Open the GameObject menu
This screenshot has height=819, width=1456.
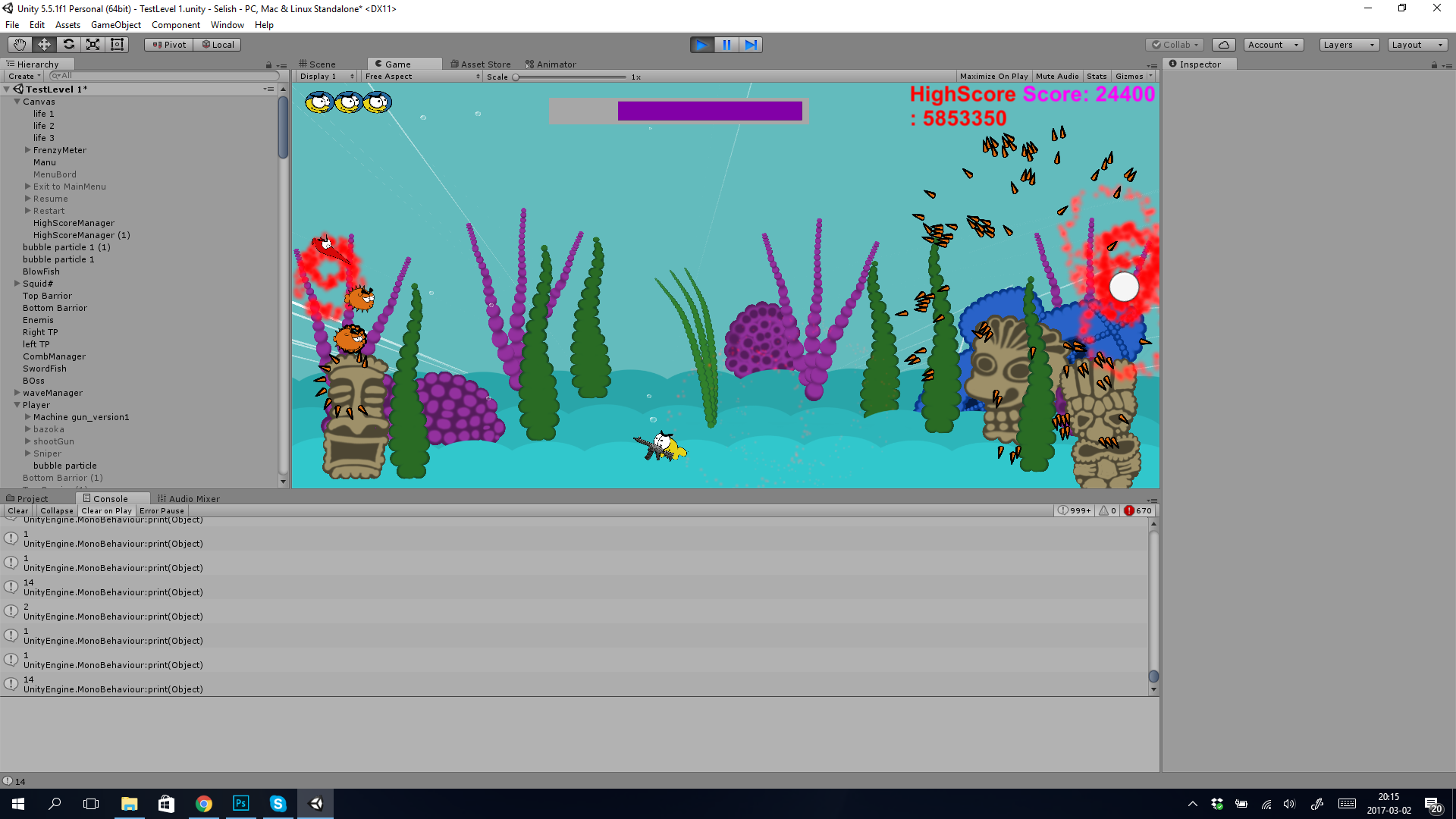coord(115,25)
